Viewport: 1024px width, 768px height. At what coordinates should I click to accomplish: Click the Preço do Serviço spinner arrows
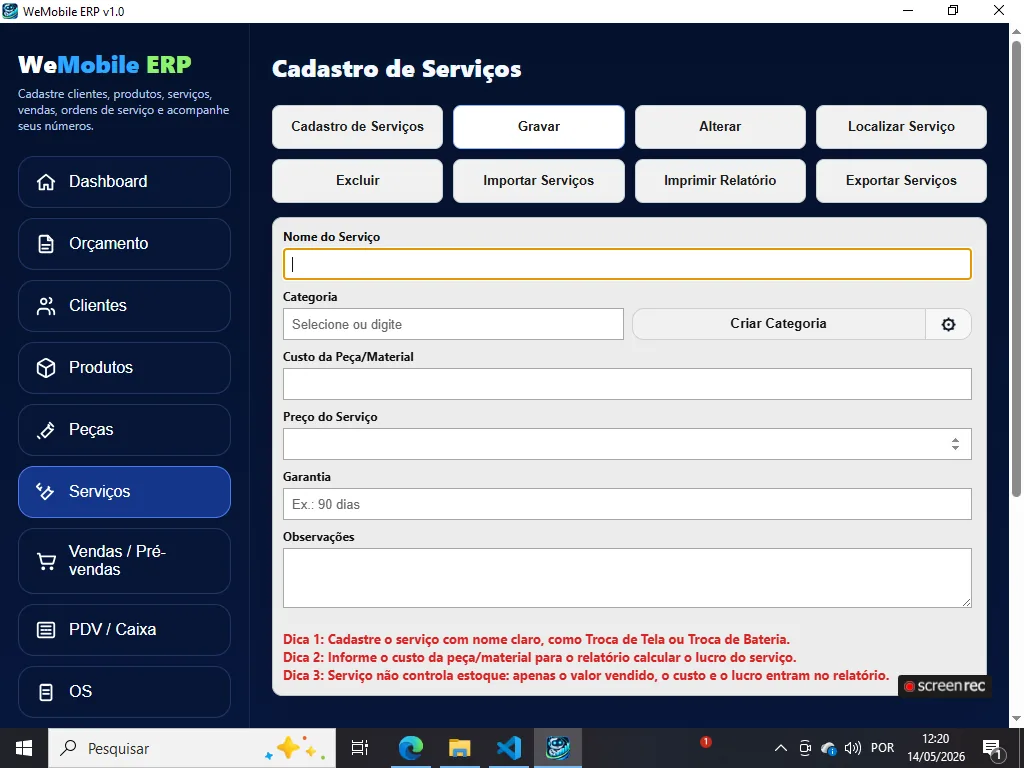(x=955, y=444)
